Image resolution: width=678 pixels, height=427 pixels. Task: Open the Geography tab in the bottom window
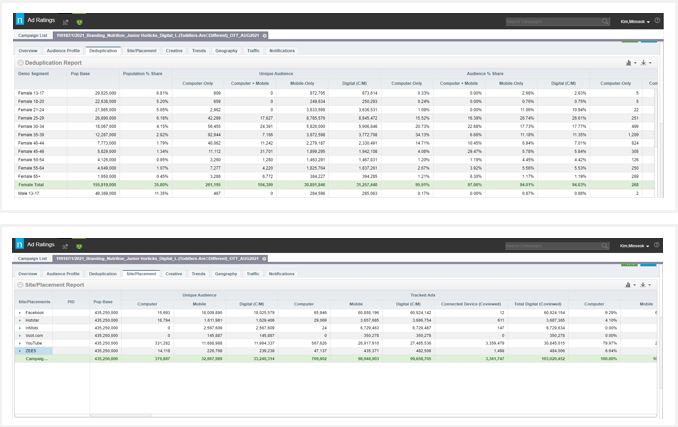coord(226,273)
